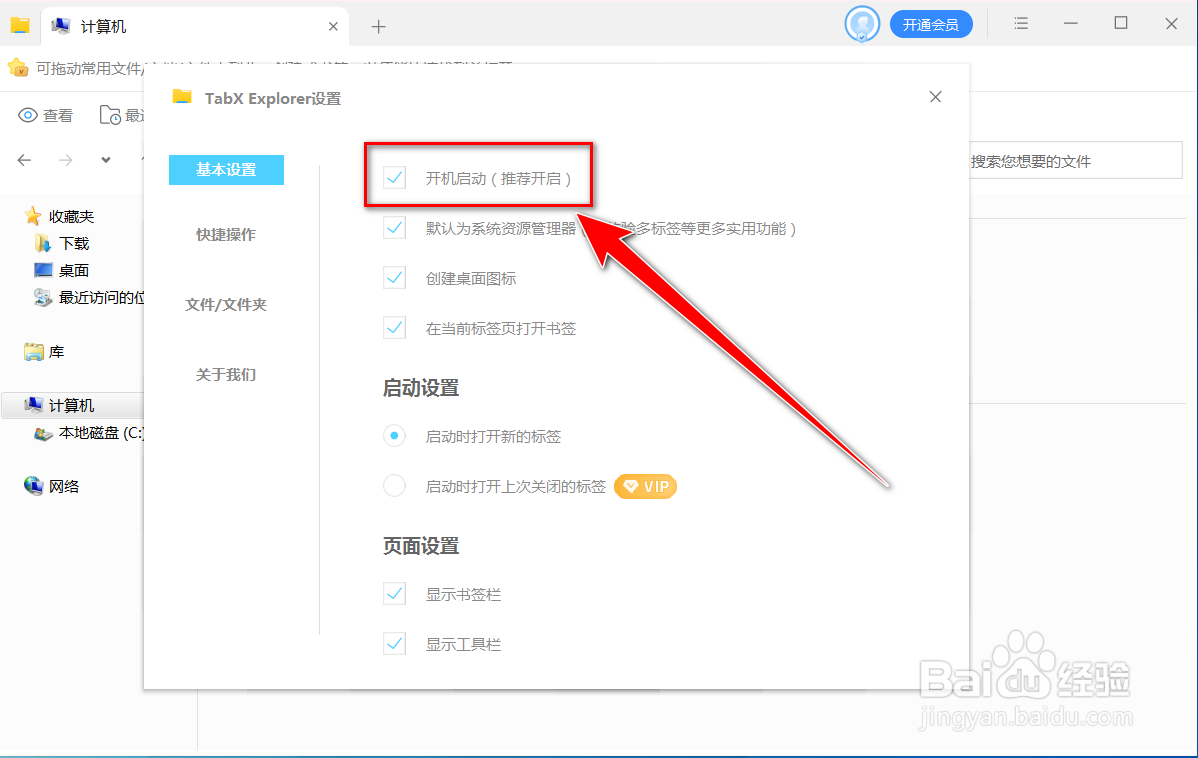Open 关于我们 settings tab
This screenshot has height=758, width=1198.
pyautogui.click(x=226, y=374)
